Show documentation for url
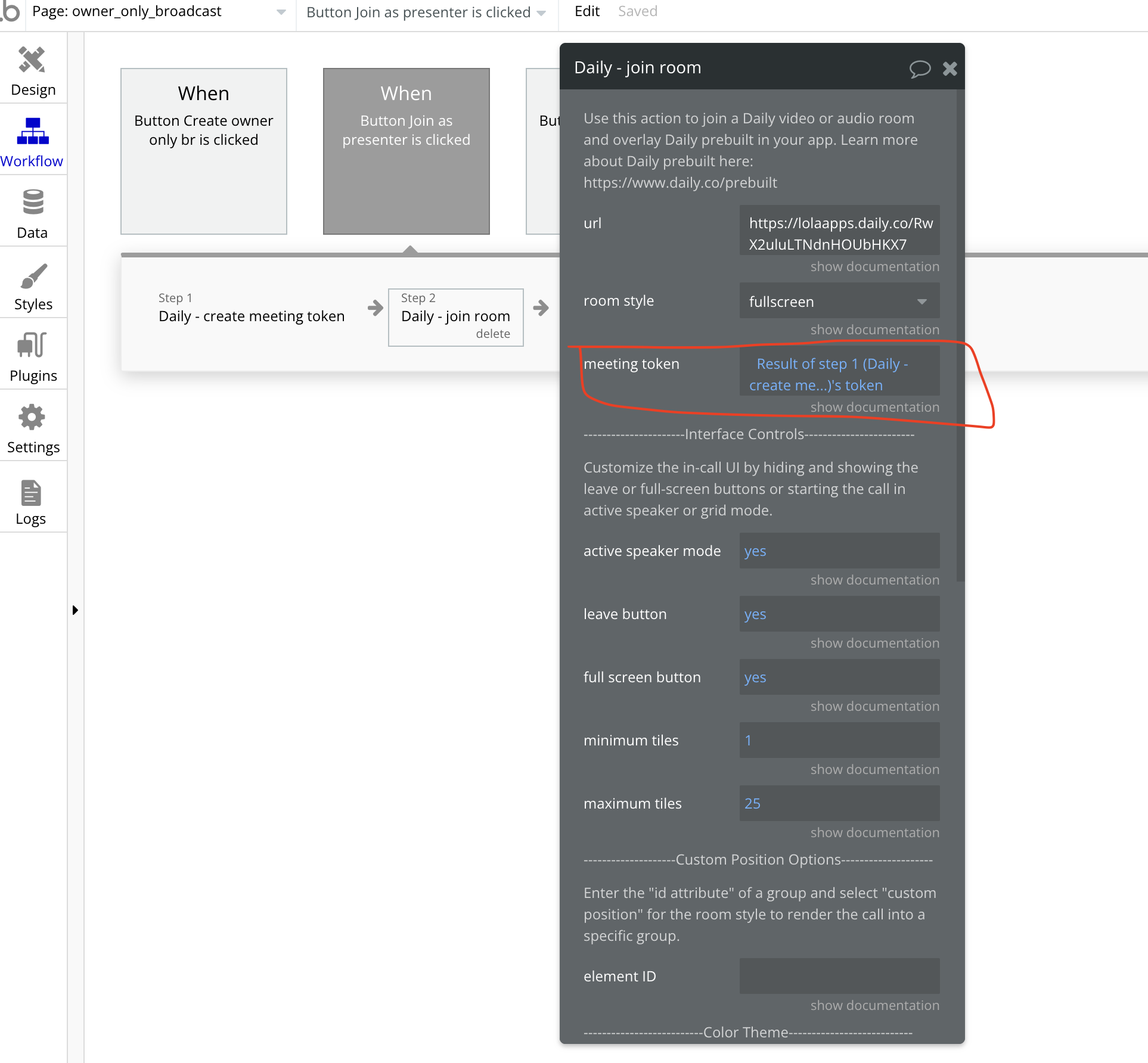 (874, 266)
